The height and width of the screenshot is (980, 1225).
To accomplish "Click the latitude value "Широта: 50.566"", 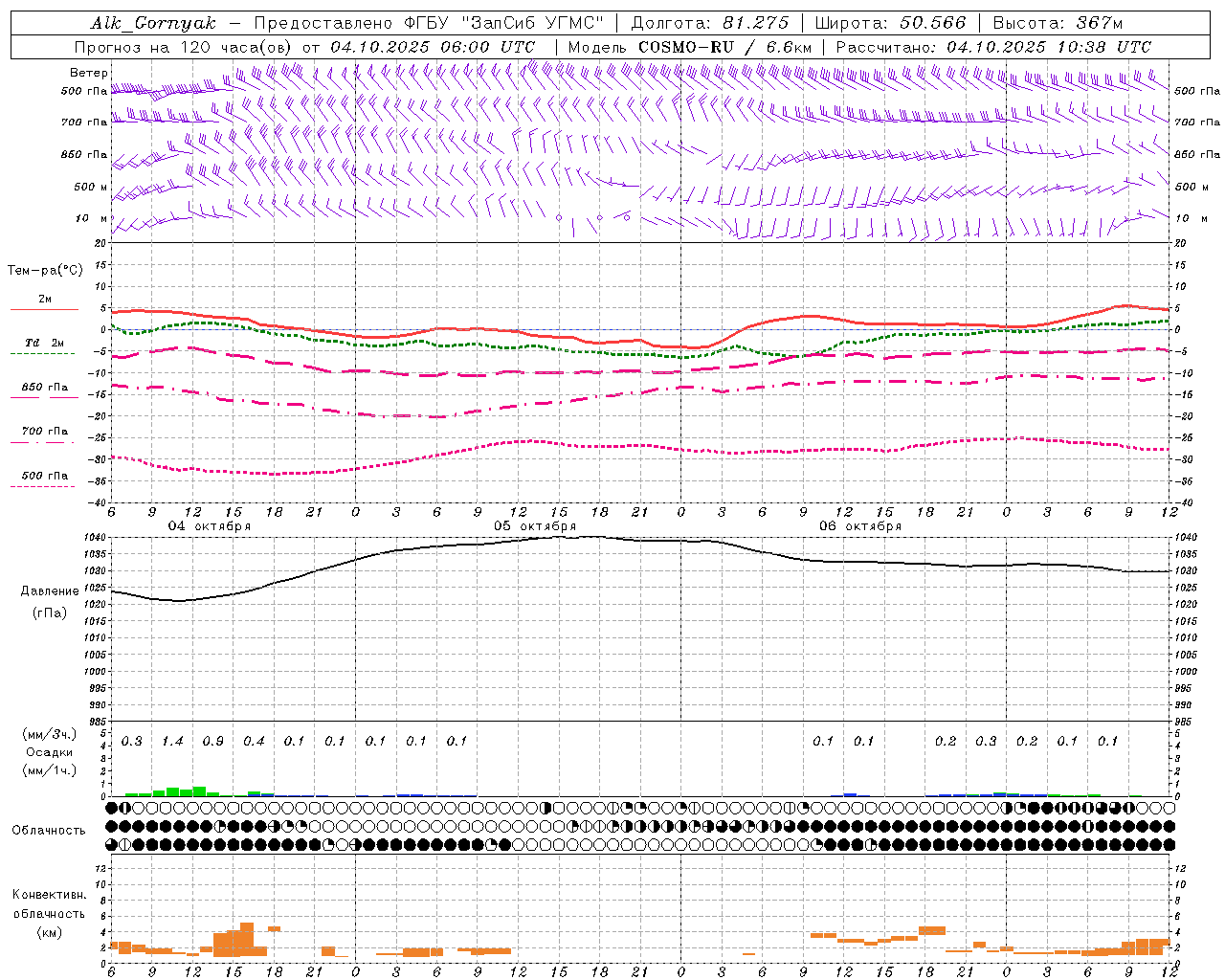I will coord(890,23).
